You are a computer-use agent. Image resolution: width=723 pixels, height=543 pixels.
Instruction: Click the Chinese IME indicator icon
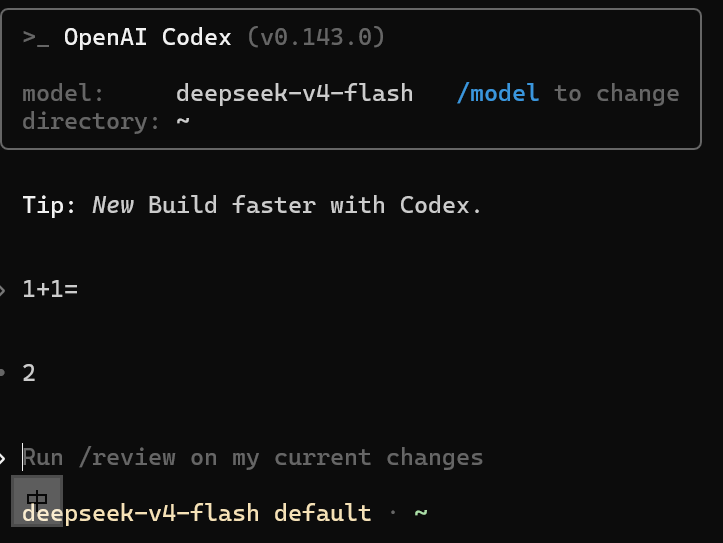(x=37, y=501)
